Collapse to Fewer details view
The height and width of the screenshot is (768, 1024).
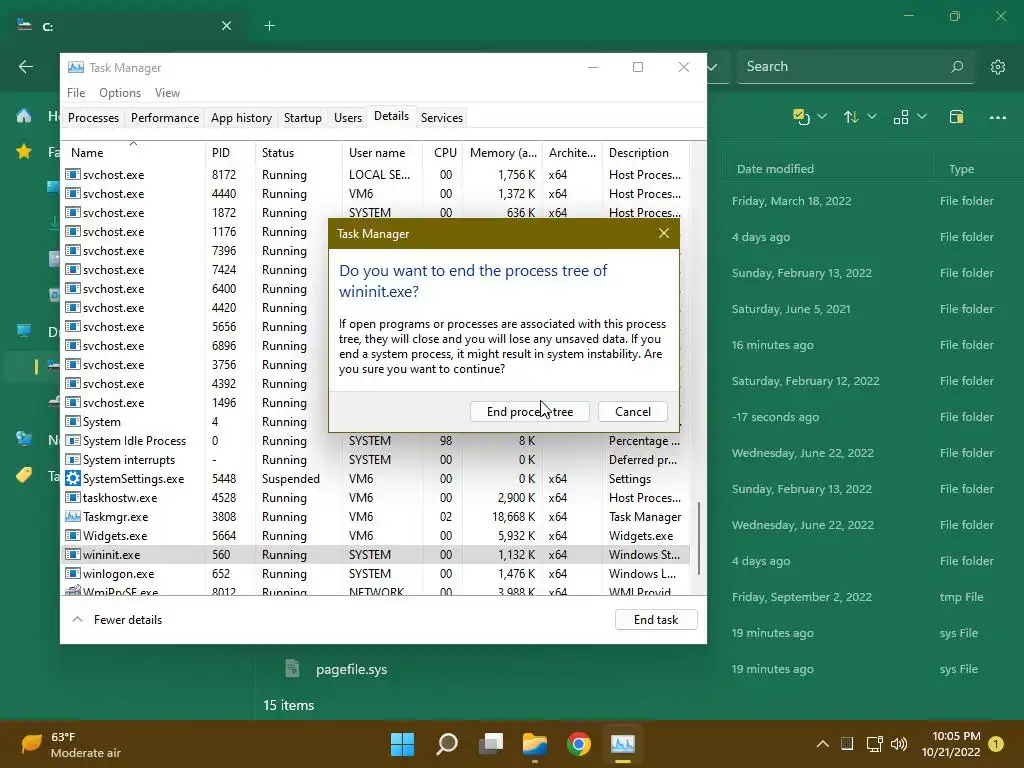tap(118, 620)
